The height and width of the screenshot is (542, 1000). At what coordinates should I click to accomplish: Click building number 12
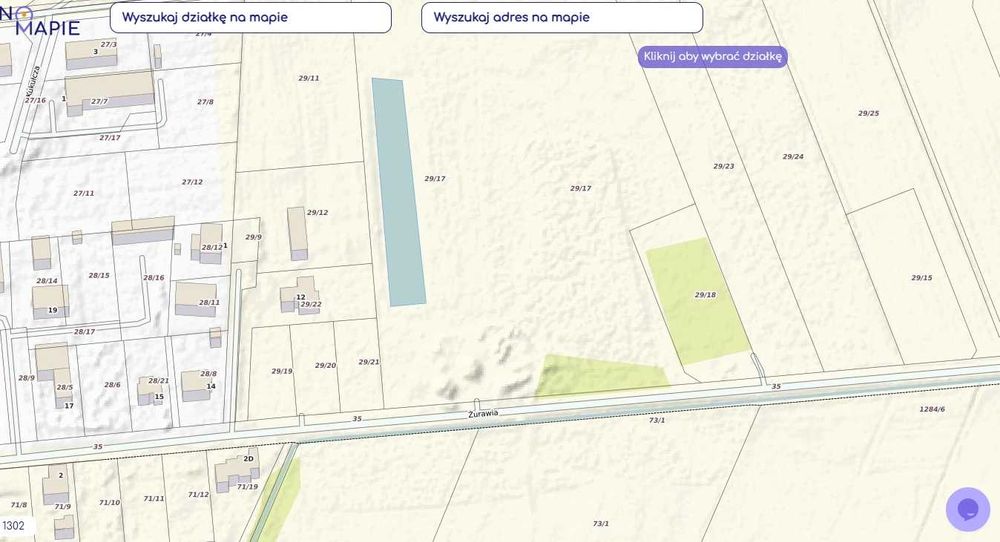(301, 297)
